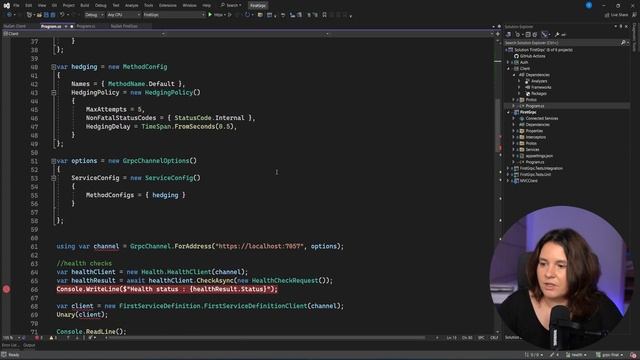Click the Open File folder icon

coord(39,15)
